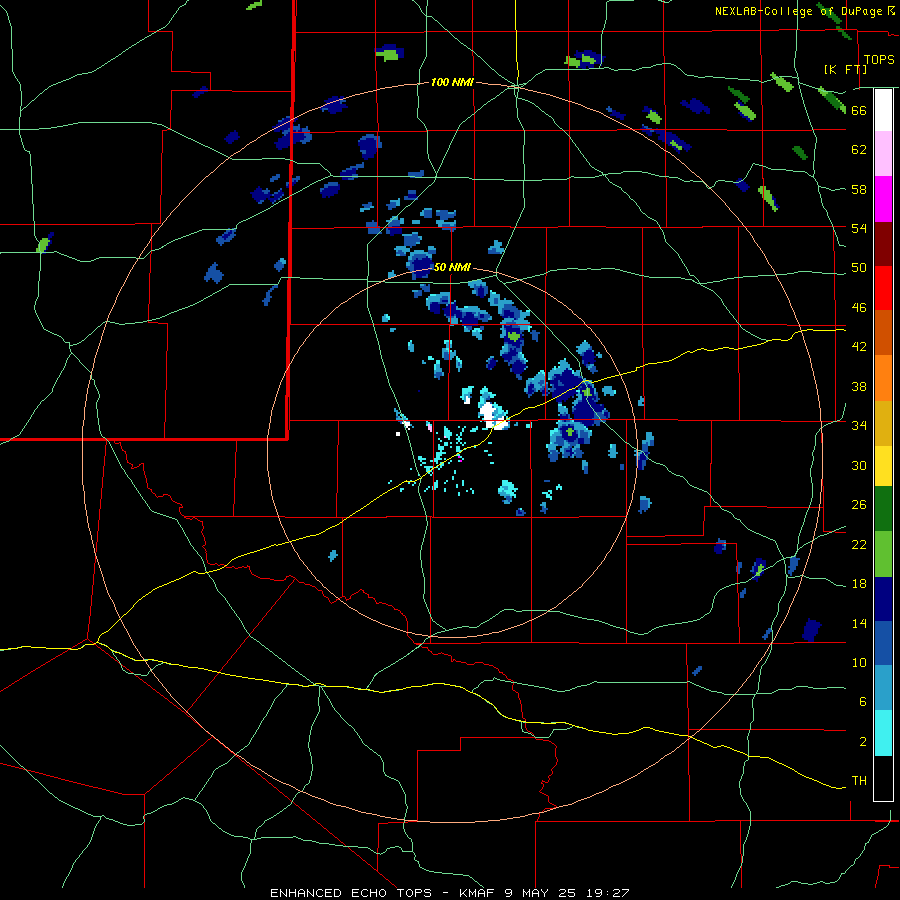Click the medium blue legend swatch between 10 and 14
Viewport: 900px width, 900px height.
click(x=883, y=643)
